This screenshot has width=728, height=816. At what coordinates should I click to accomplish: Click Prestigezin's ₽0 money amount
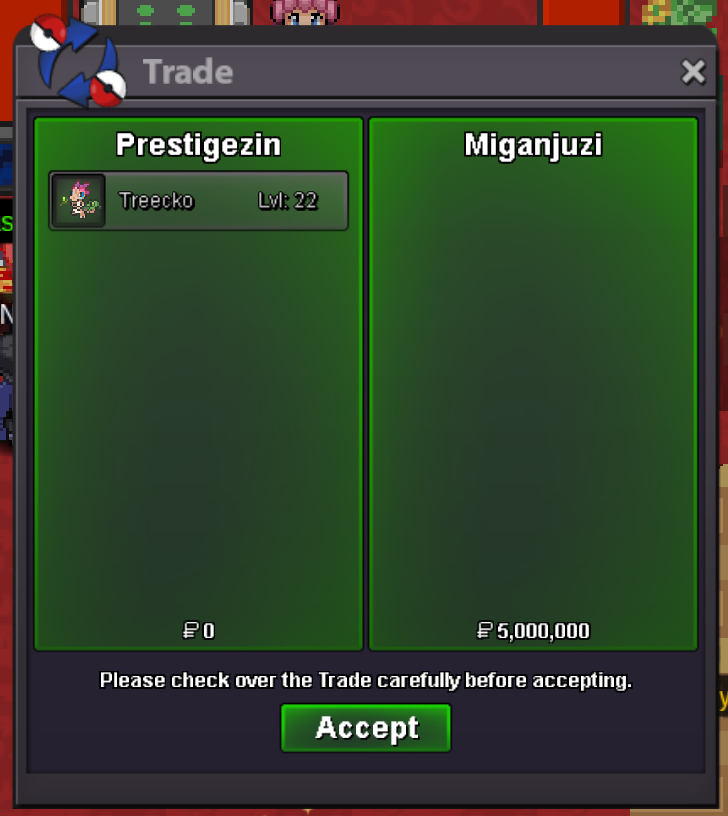(x=198, y=631)
